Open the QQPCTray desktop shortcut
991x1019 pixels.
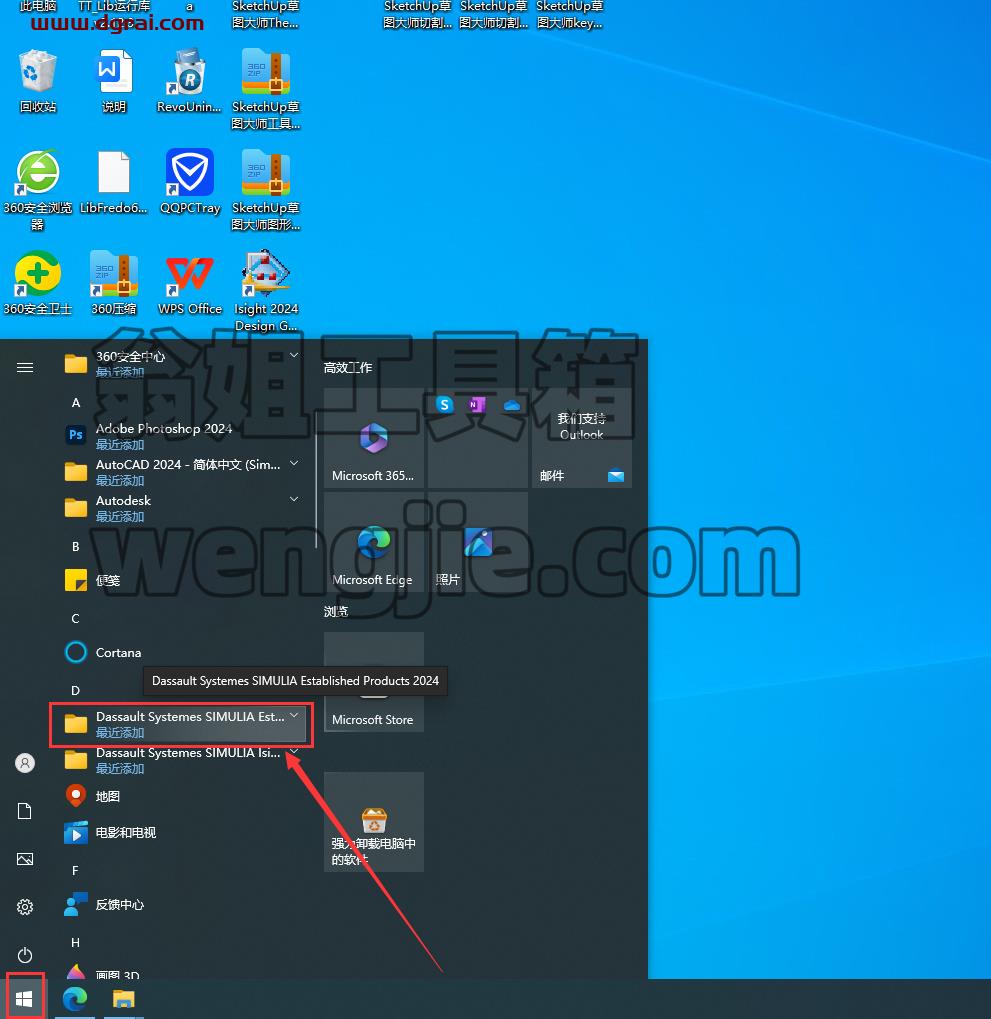pyautogui.click(x=190, y=182)
